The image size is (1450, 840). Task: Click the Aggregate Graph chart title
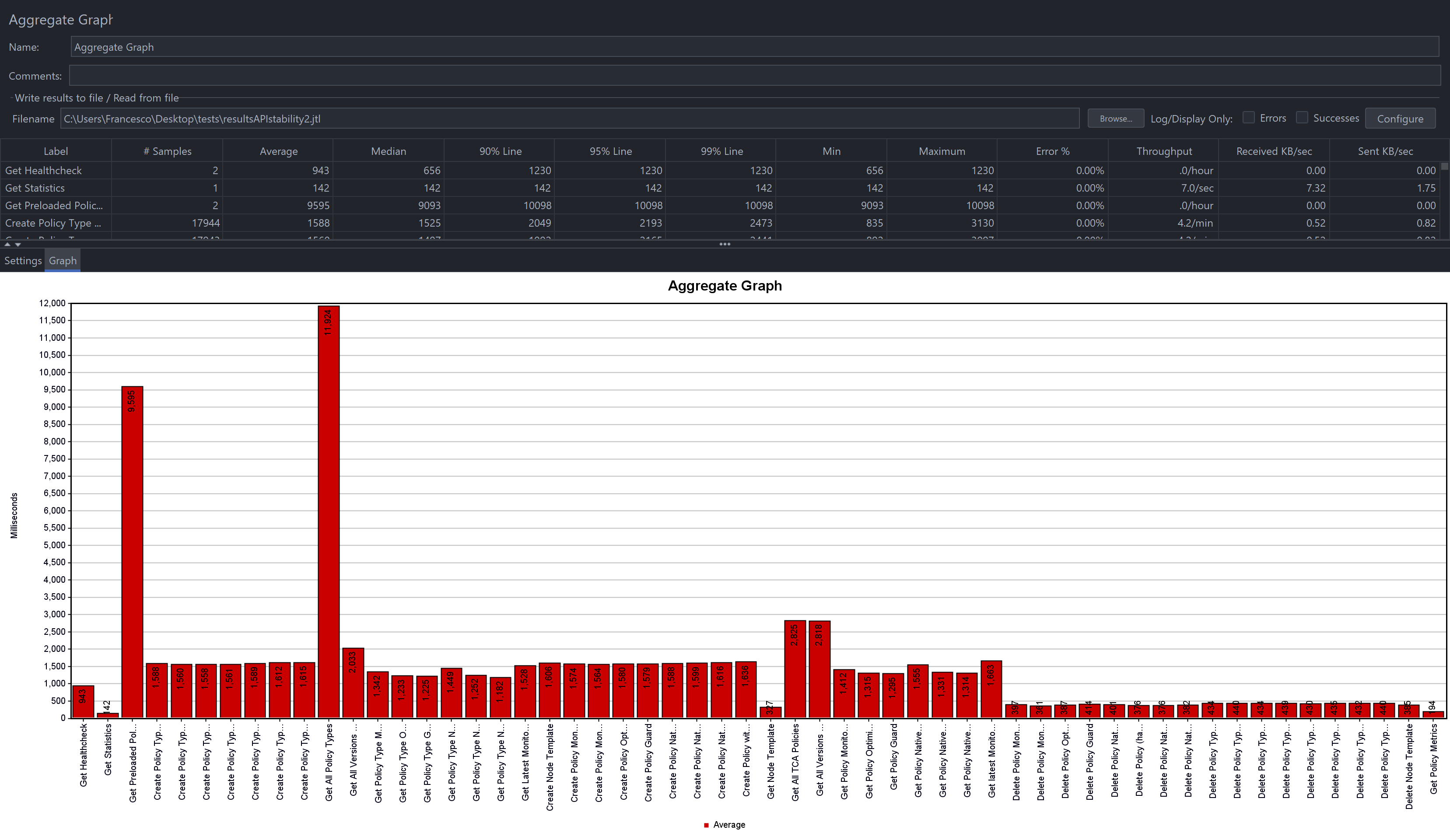pos(725,285)
